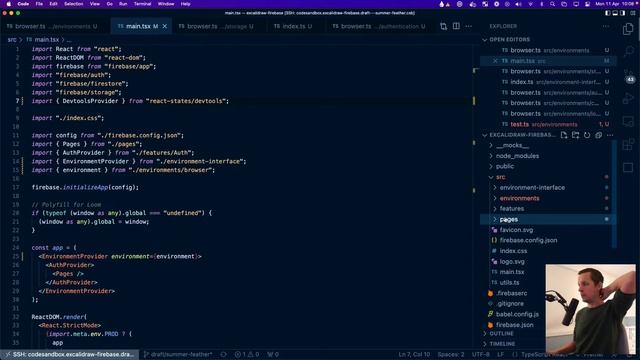Open the Go menu
Viewport: 640px width, 360px height.
pyautogui.click(x=109, y=4)
